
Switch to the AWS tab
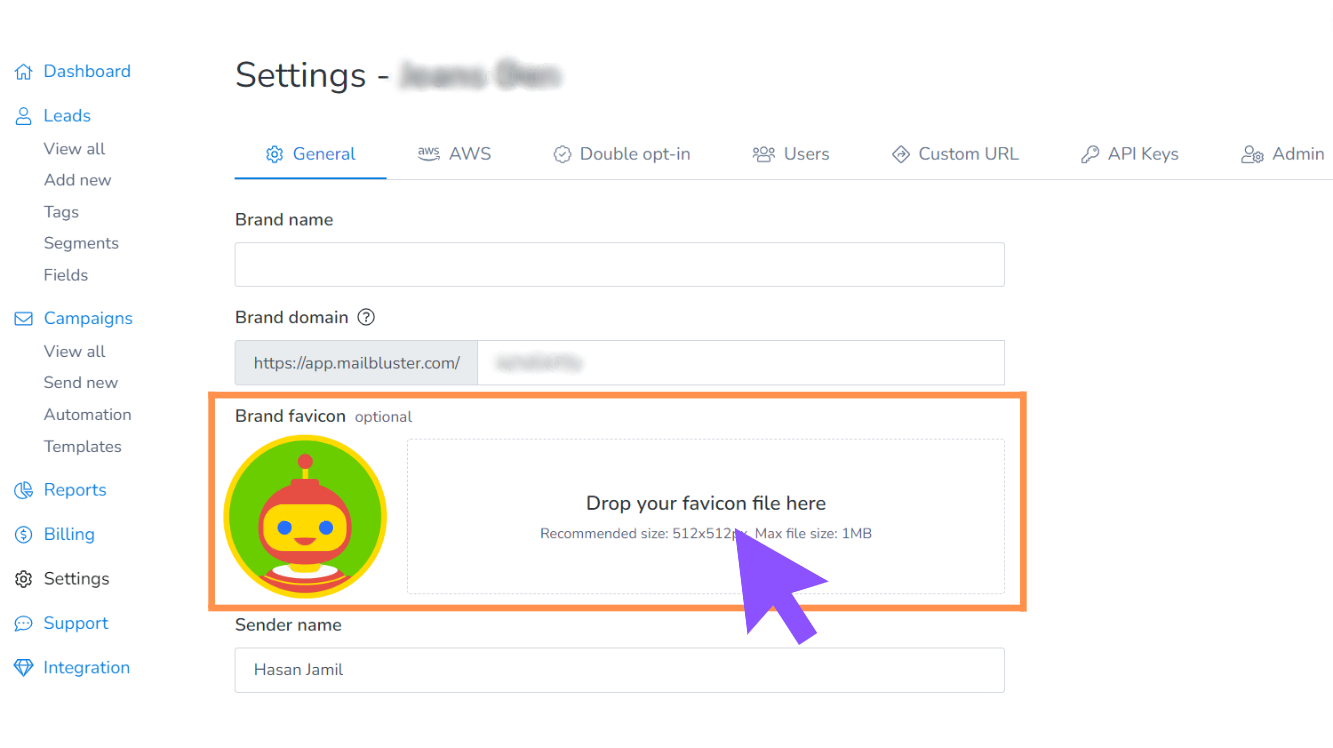(x=454, y=154)
